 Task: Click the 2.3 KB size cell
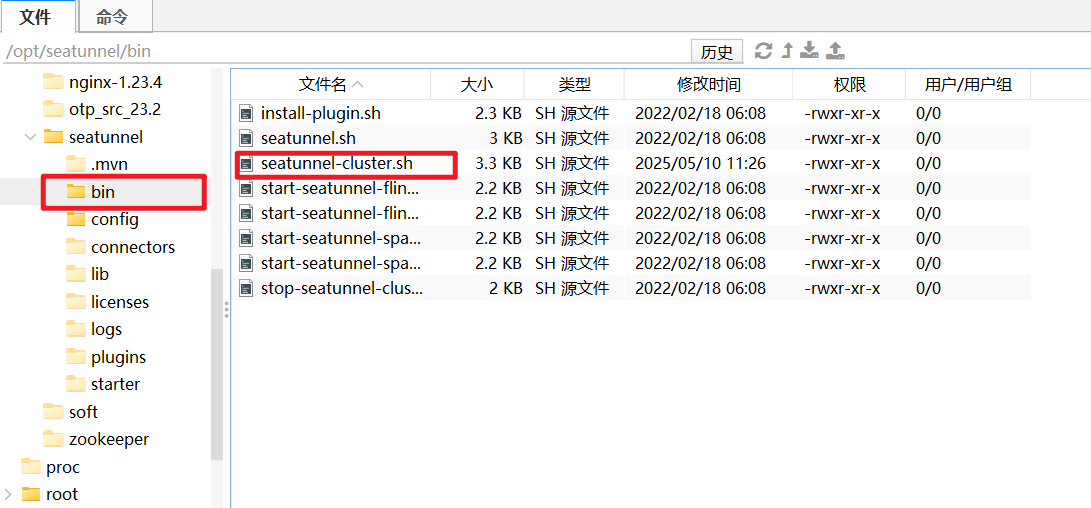click(x=498, y=113)
